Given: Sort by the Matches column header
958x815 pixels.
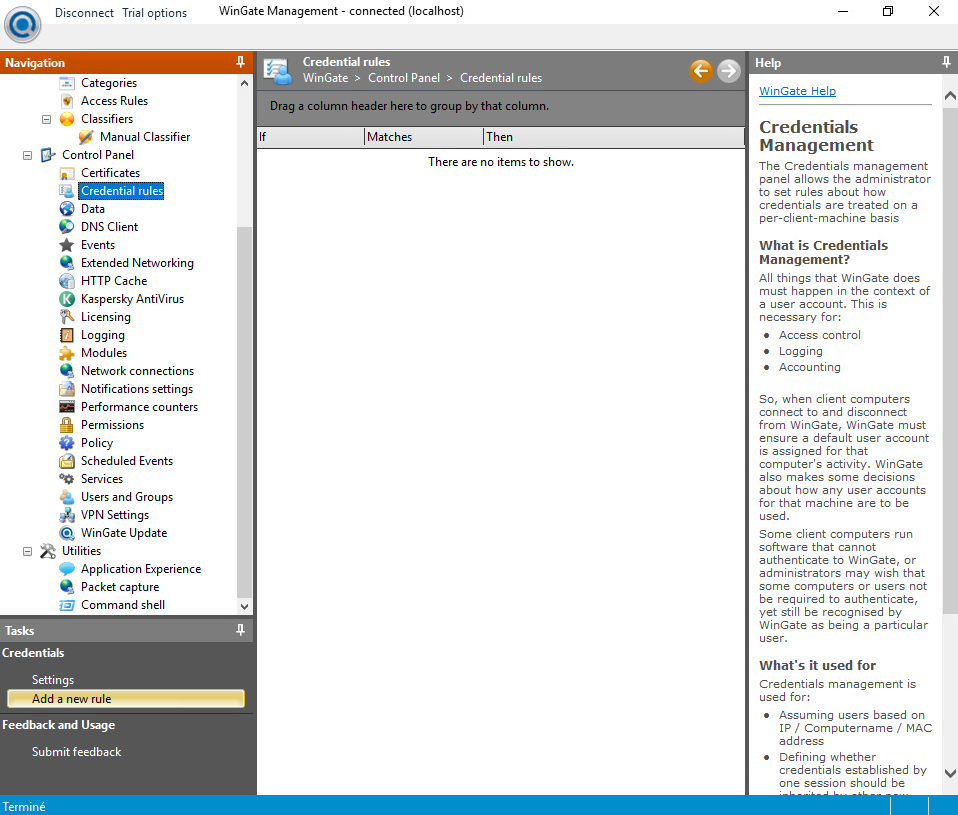Looking at the screenshot, I should tap(423, 137).
